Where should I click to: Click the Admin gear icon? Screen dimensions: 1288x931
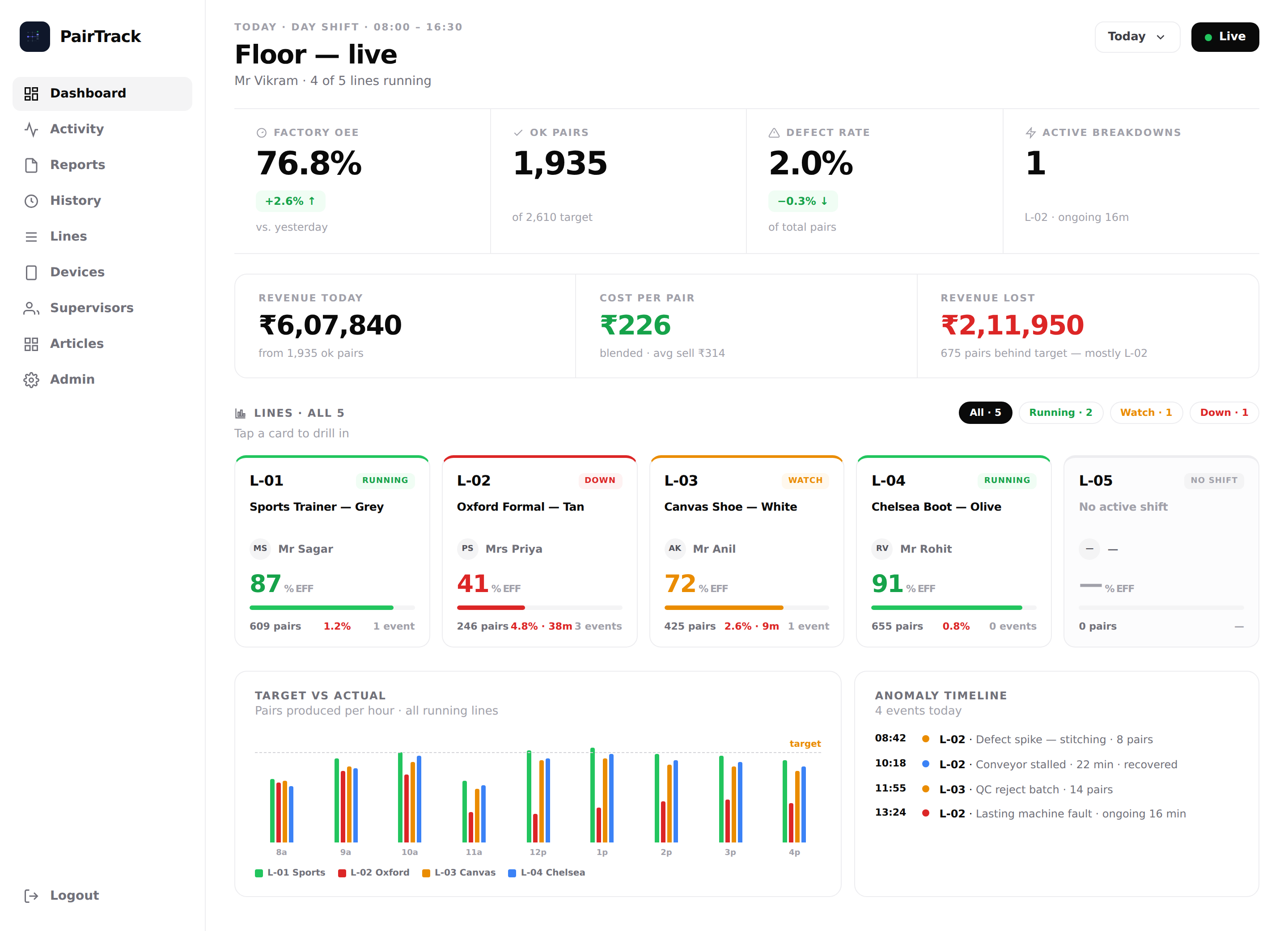click(31, 380)
